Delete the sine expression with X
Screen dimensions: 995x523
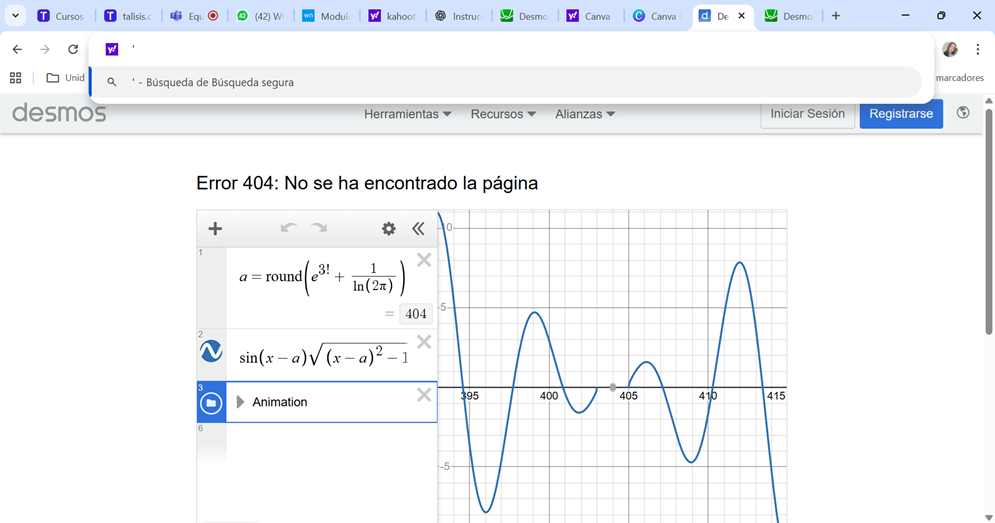(x=424, y=343)
